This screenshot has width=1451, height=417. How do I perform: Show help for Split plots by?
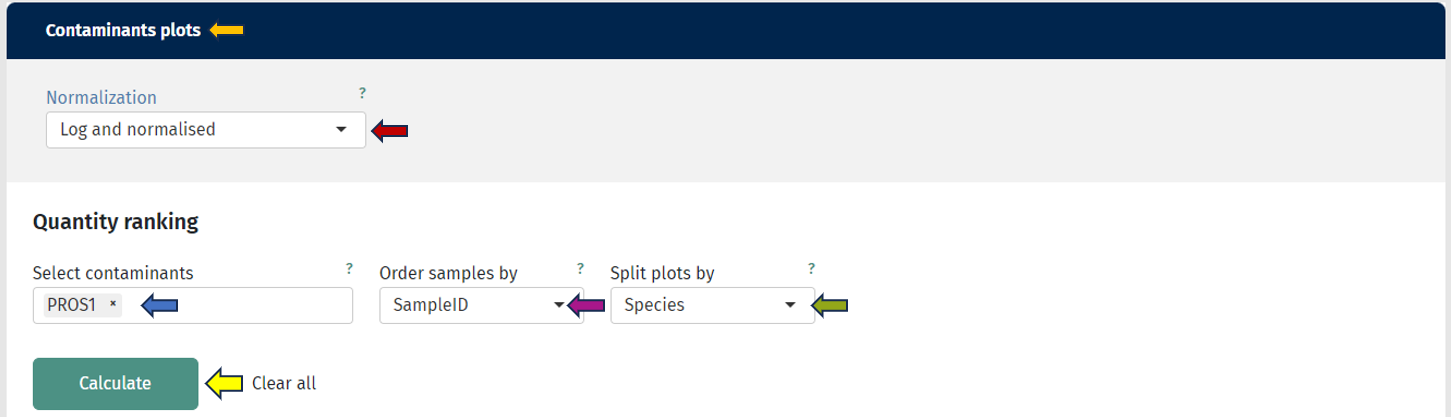coord(811,268)
